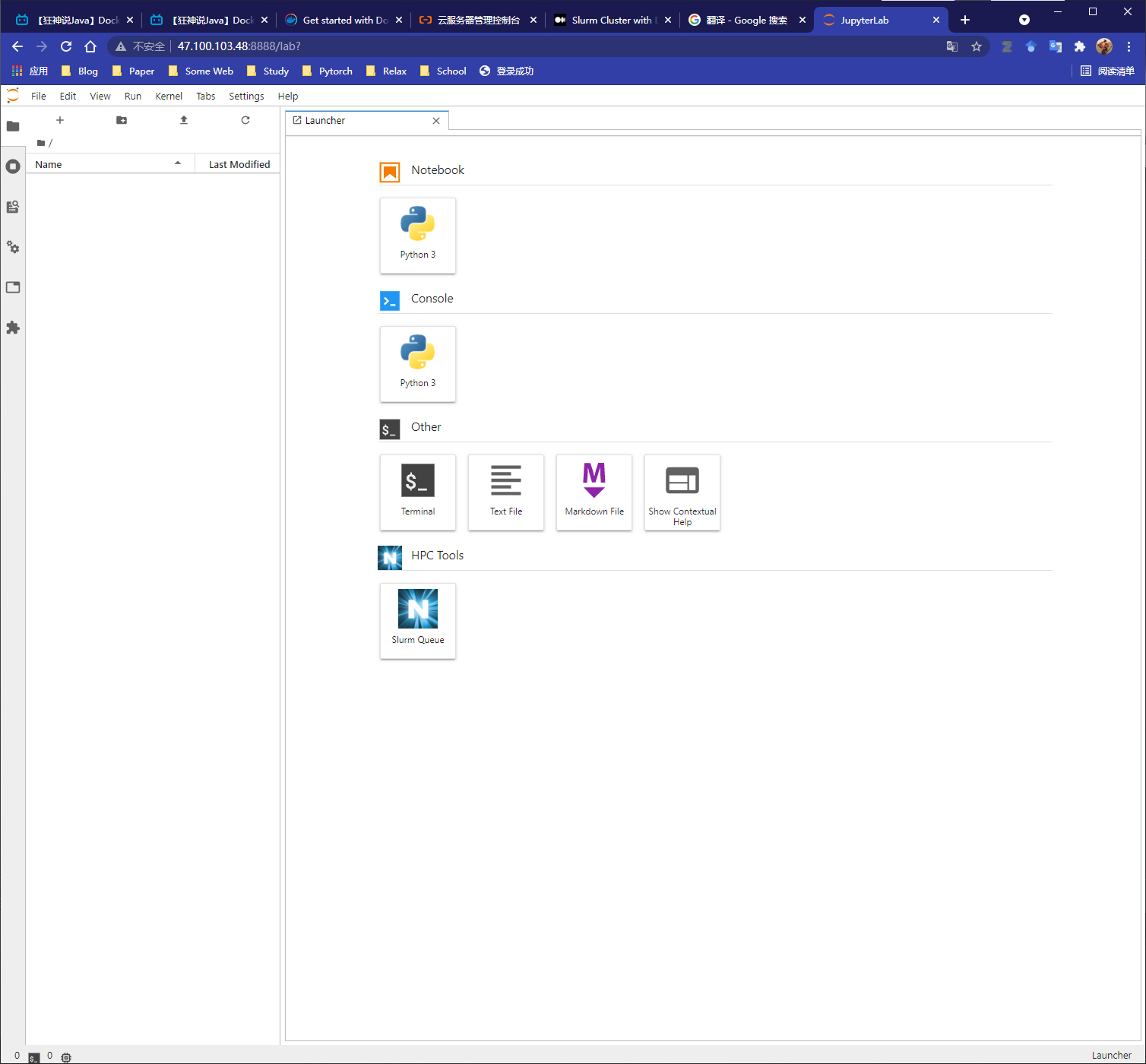The height and width of the screenshot is (1064, 1146).
Task: Toggle the open tabs sidebar panel
Action: [x=13, y=287]
